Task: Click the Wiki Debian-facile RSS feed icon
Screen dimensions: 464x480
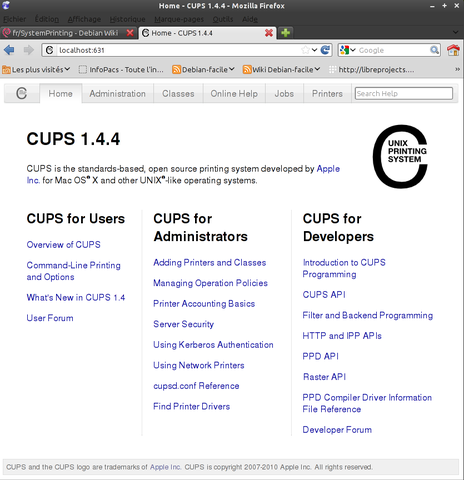Action: click(247, 69)
